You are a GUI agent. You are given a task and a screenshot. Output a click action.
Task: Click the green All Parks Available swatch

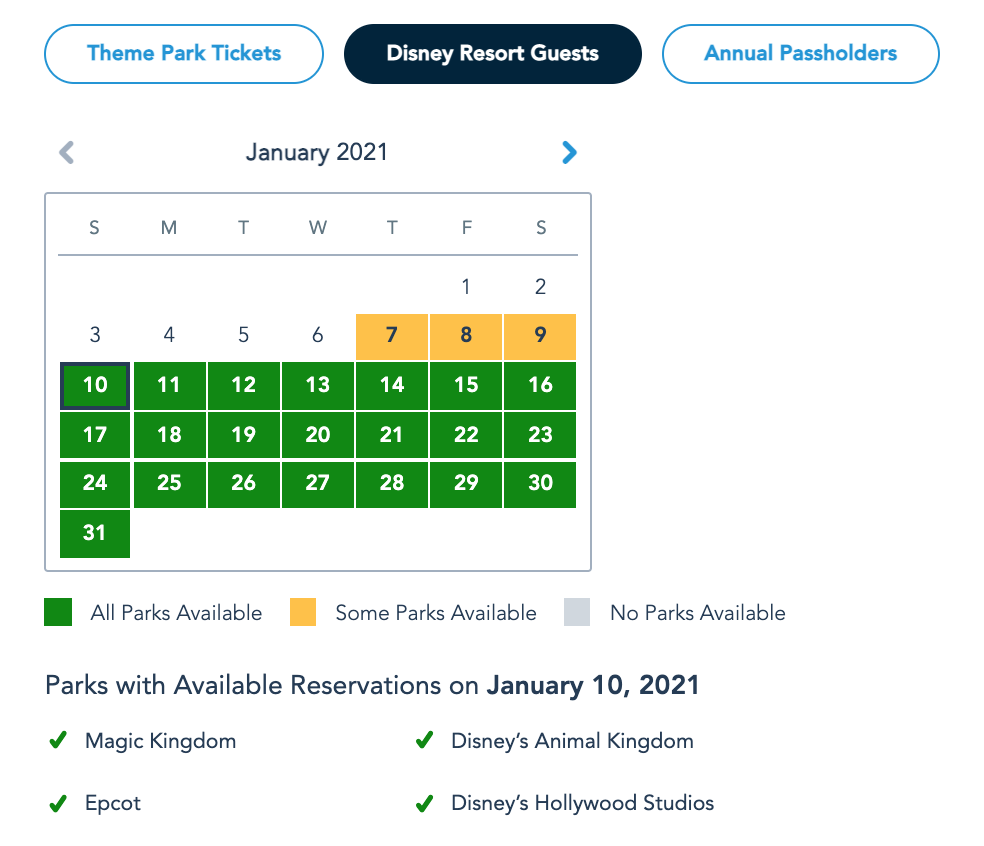(x=58, y=613)
